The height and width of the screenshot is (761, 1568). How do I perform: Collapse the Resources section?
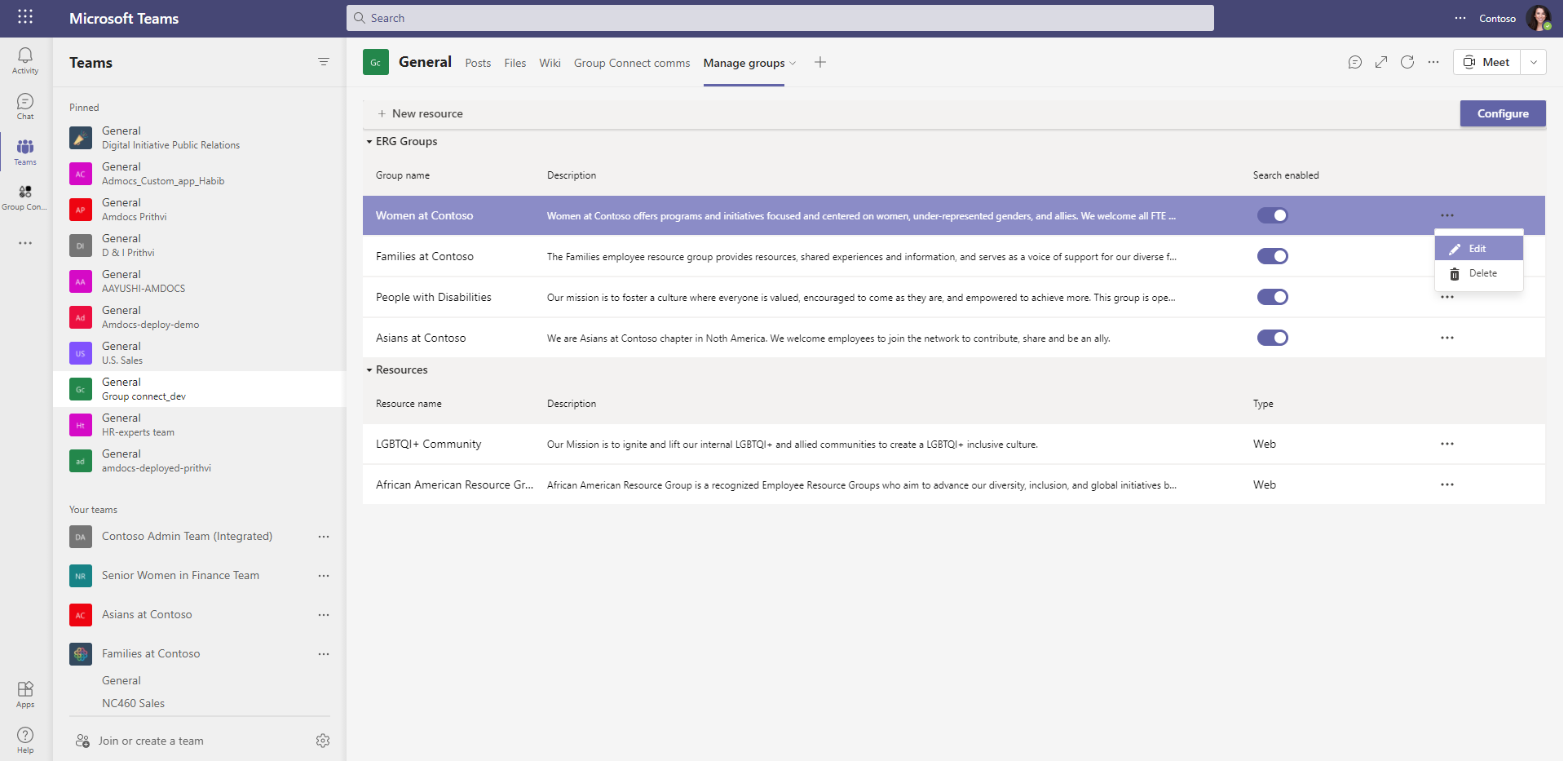(369, 370)
